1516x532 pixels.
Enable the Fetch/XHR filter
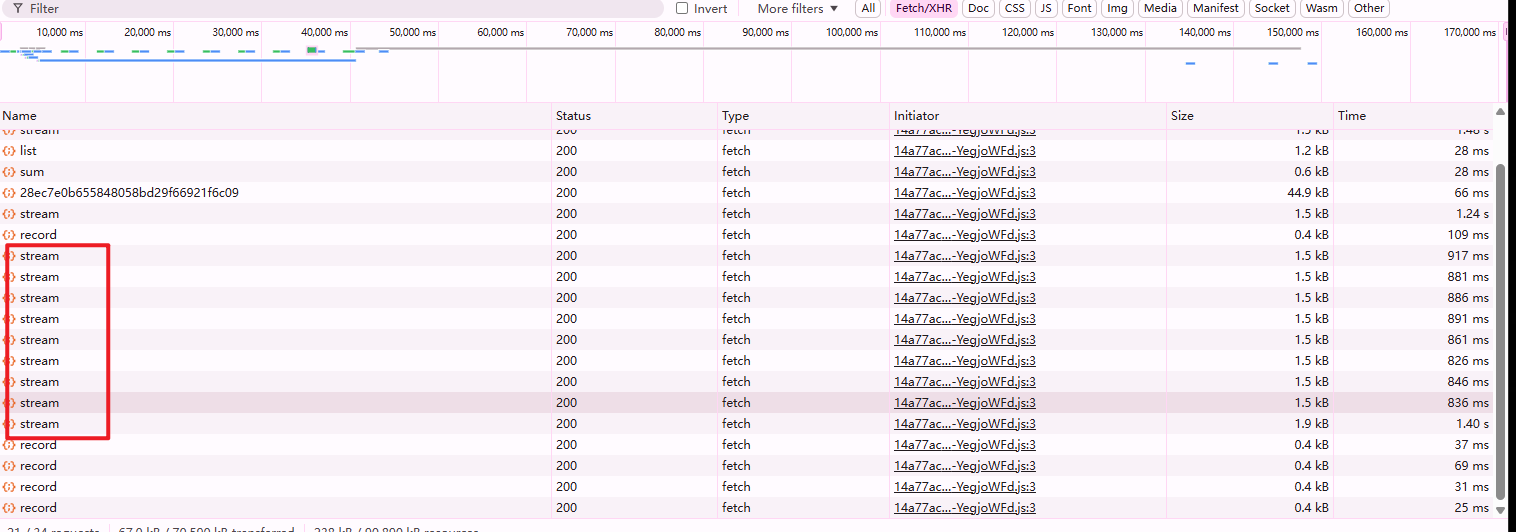pyautogui.click(x=924, y=8)
